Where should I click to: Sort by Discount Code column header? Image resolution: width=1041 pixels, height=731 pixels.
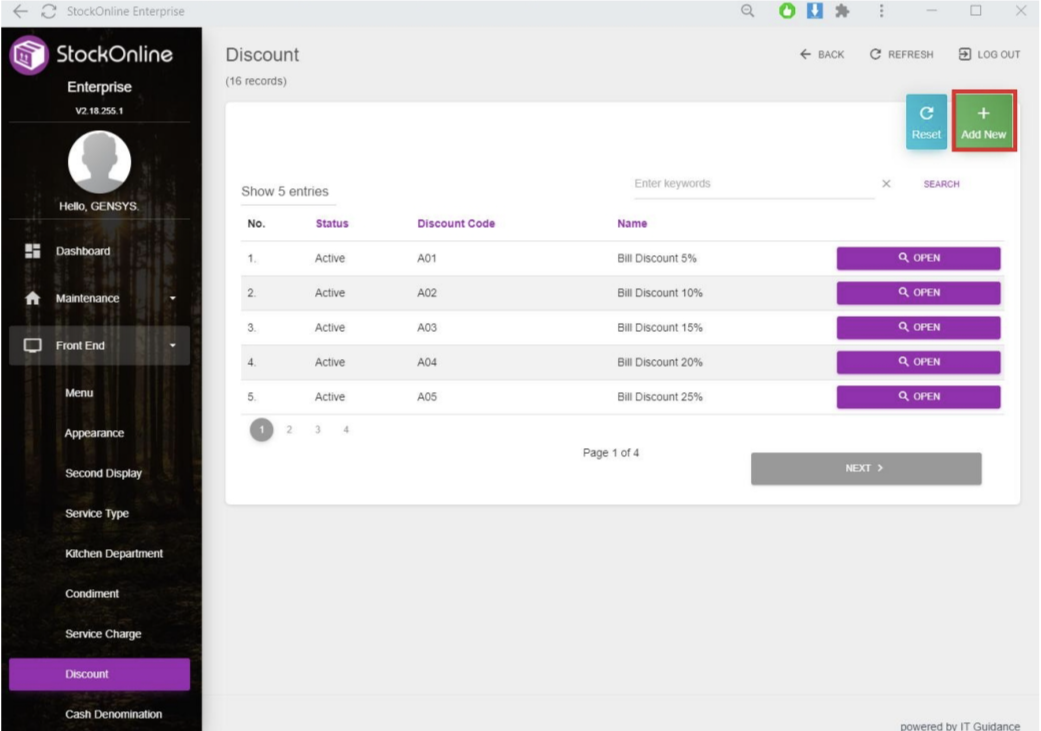point(456,224)
